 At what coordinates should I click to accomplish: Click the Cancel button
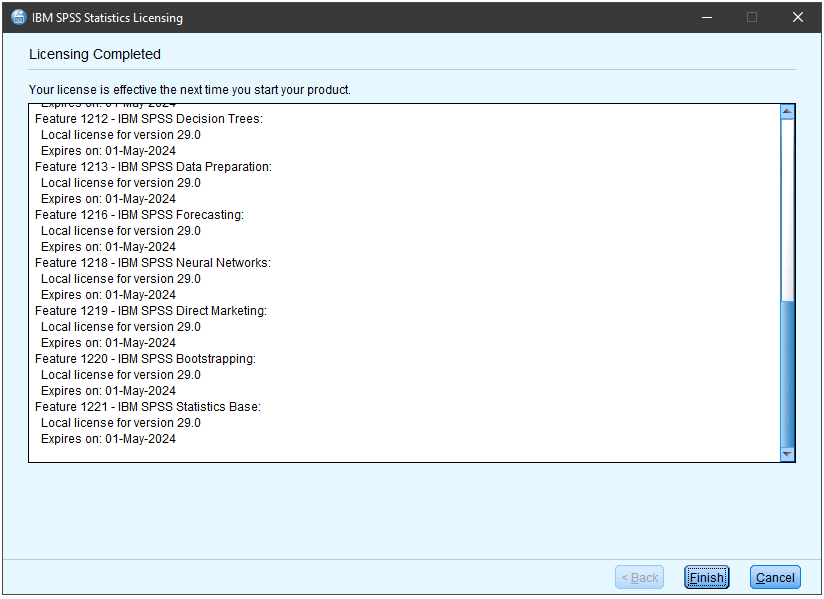tap(775, 577)
